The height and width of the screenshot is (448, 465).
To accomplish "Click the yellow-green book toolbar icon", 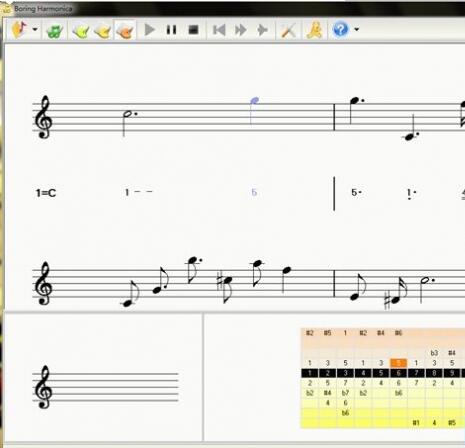I will point(81,31).
